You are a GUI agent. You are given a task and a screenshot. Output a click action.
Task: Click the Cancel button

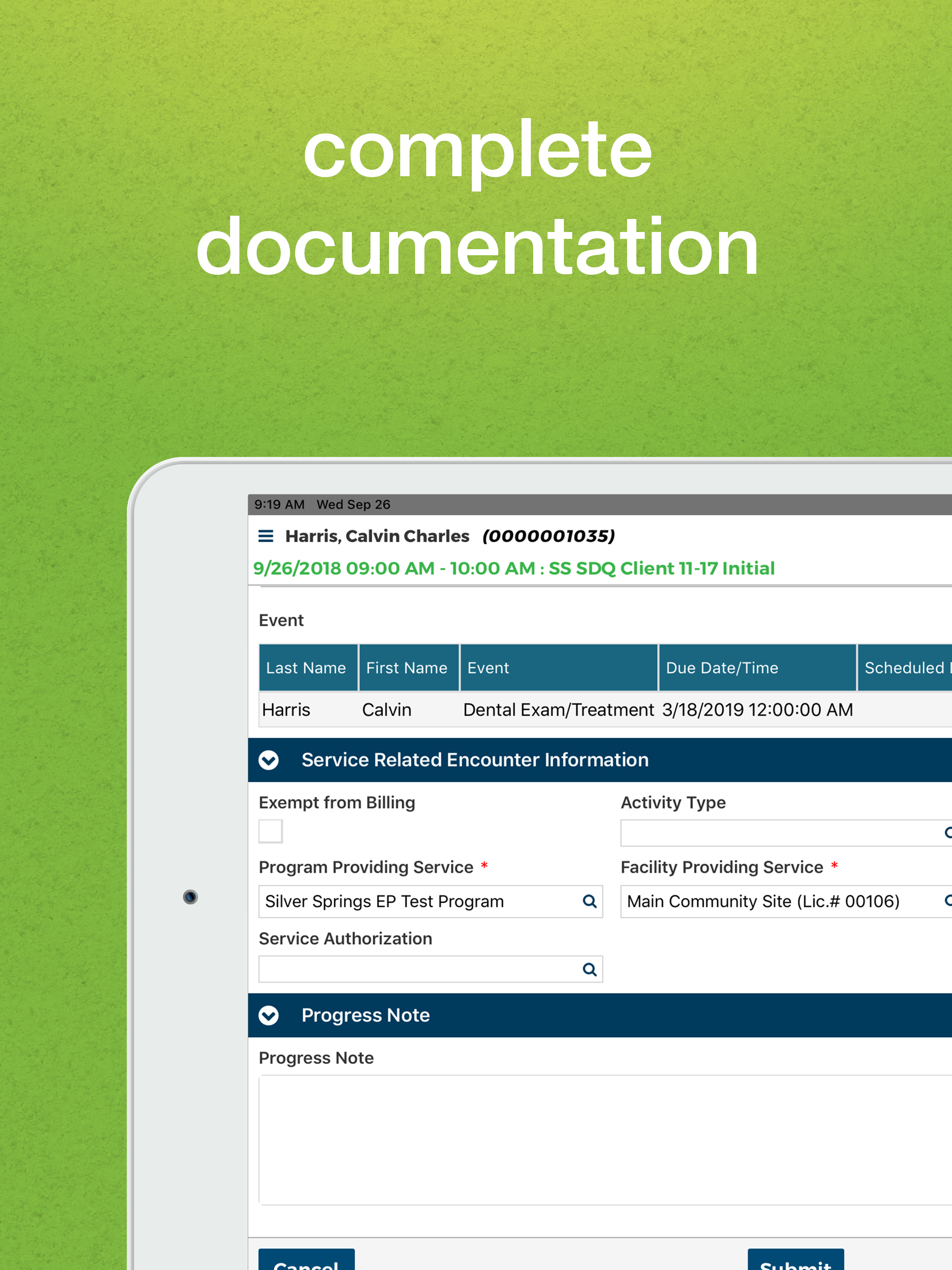pyautogui.click(x=306, y=1260)
